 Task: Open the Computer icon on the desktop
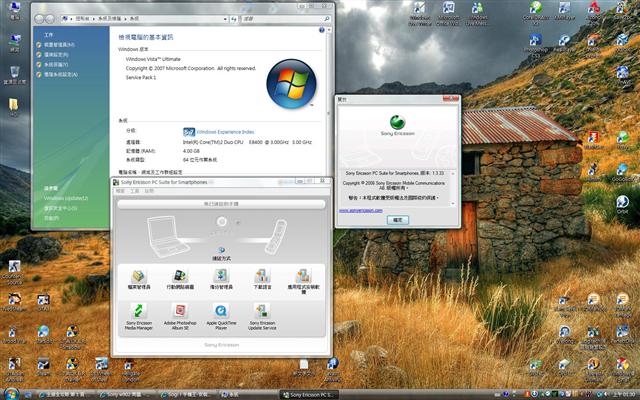click(x=14, y=11)
